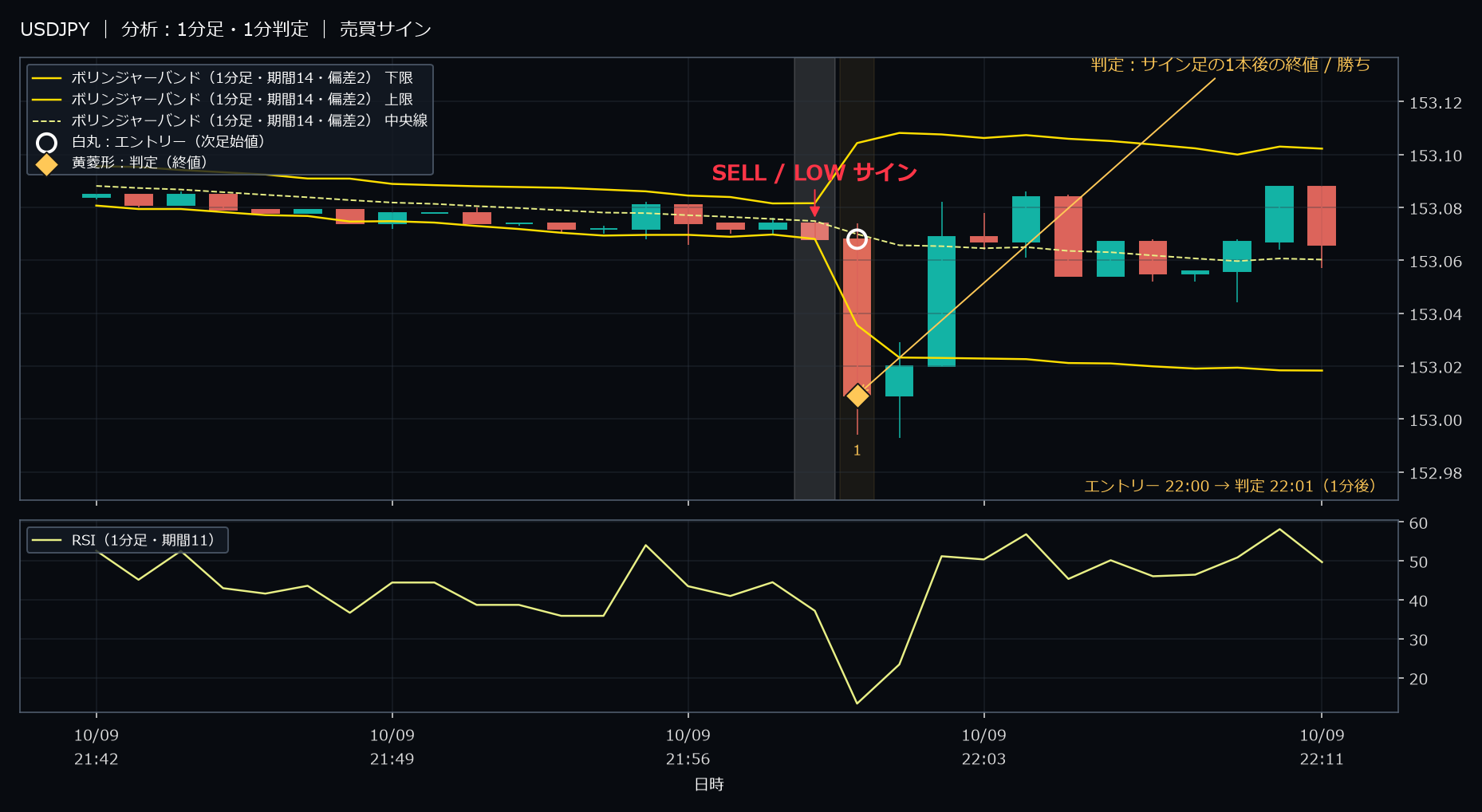Click the "売買サイン" title segment
1482x812 pixels.
coord(385,30)
